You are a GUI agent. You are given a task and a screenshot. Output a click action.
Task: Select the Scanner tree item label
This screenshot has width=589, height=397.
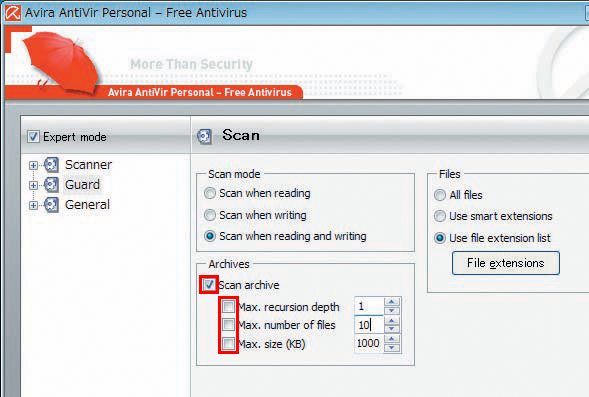88,165
